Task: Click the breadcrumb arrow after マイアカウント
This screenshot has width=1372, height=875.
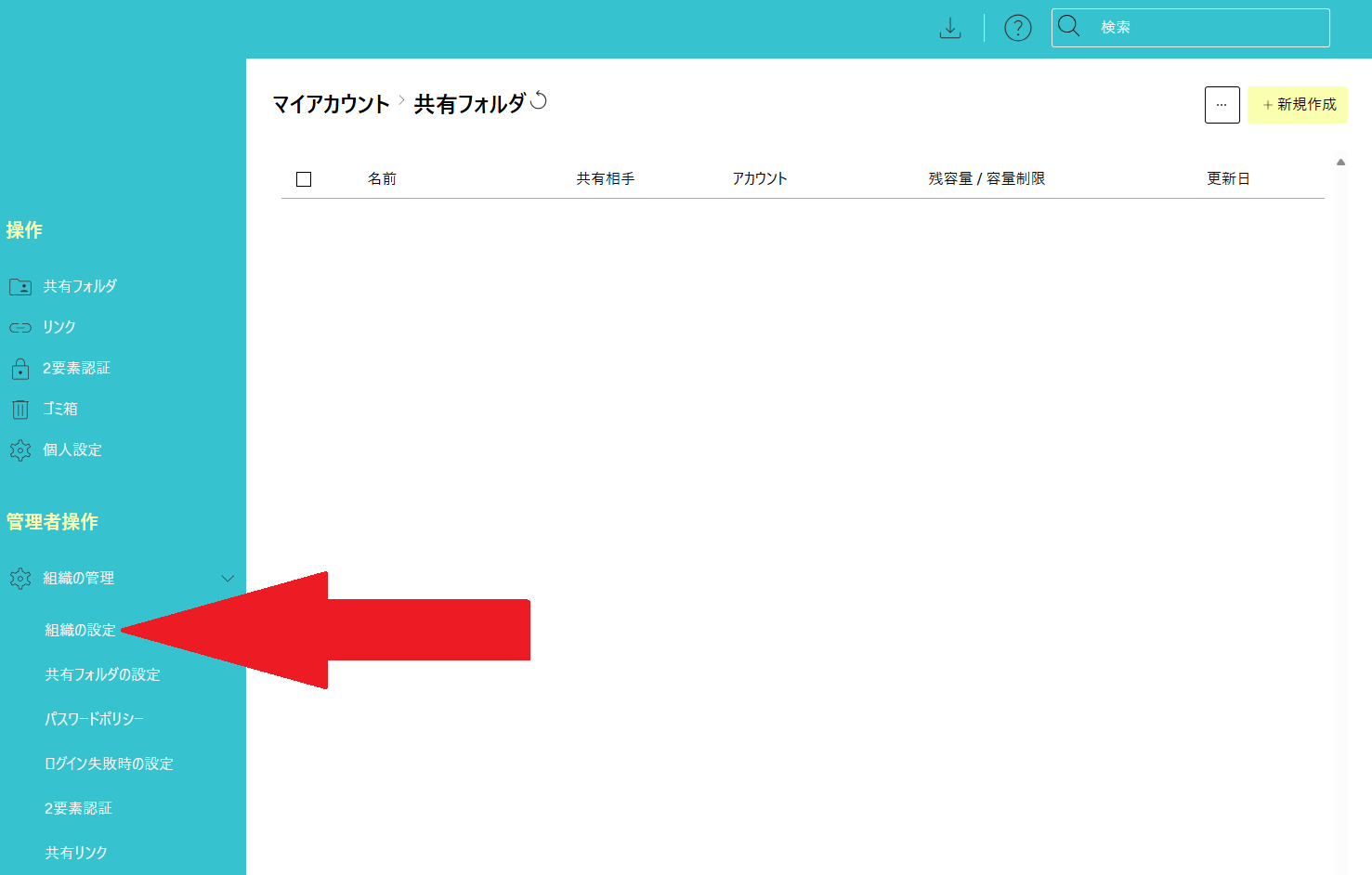Action: [x=401, y=100]
